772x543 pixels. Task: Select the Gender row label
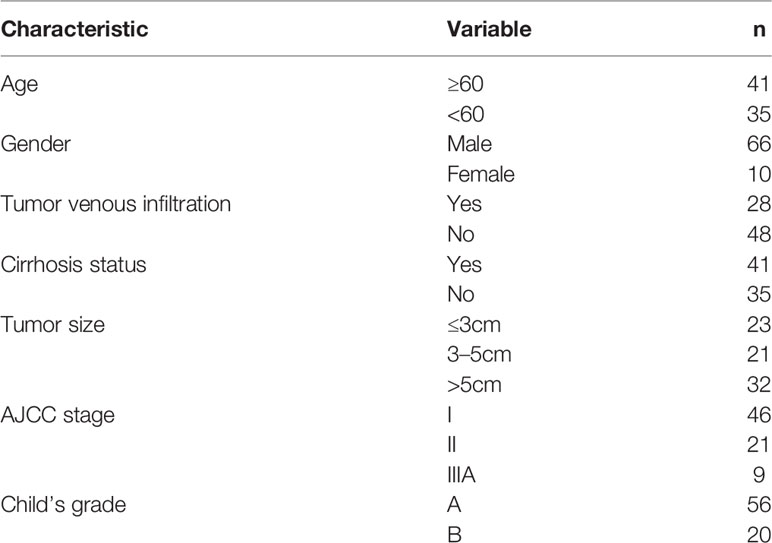35,144
